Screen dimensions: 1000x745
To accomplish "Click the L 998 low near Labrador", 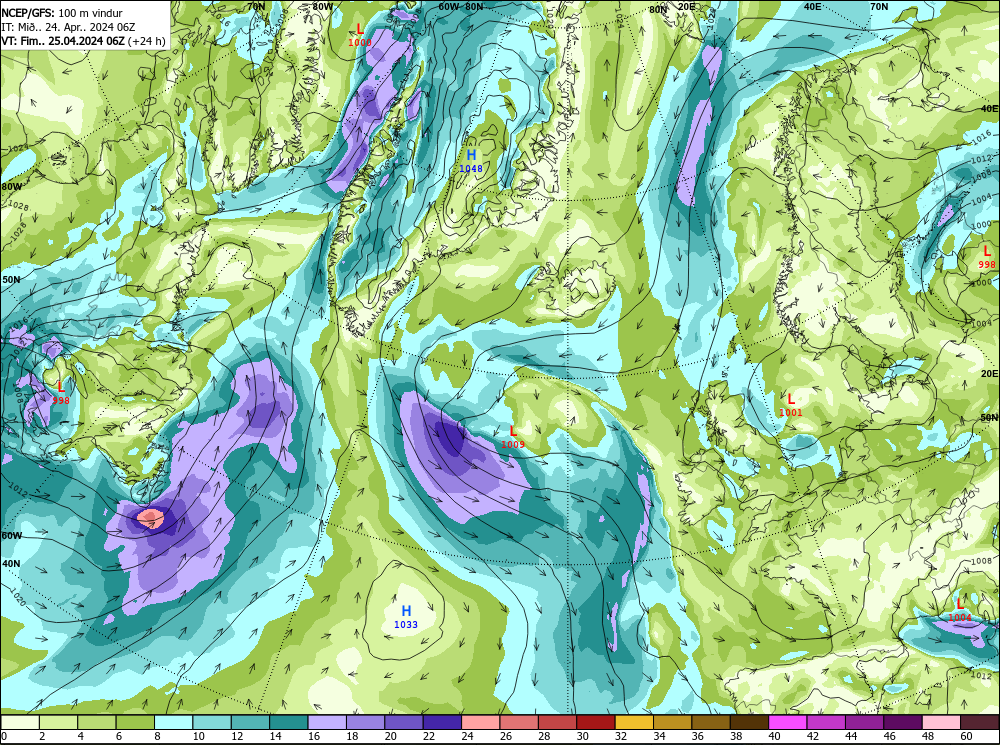I will tap(61, 393).
